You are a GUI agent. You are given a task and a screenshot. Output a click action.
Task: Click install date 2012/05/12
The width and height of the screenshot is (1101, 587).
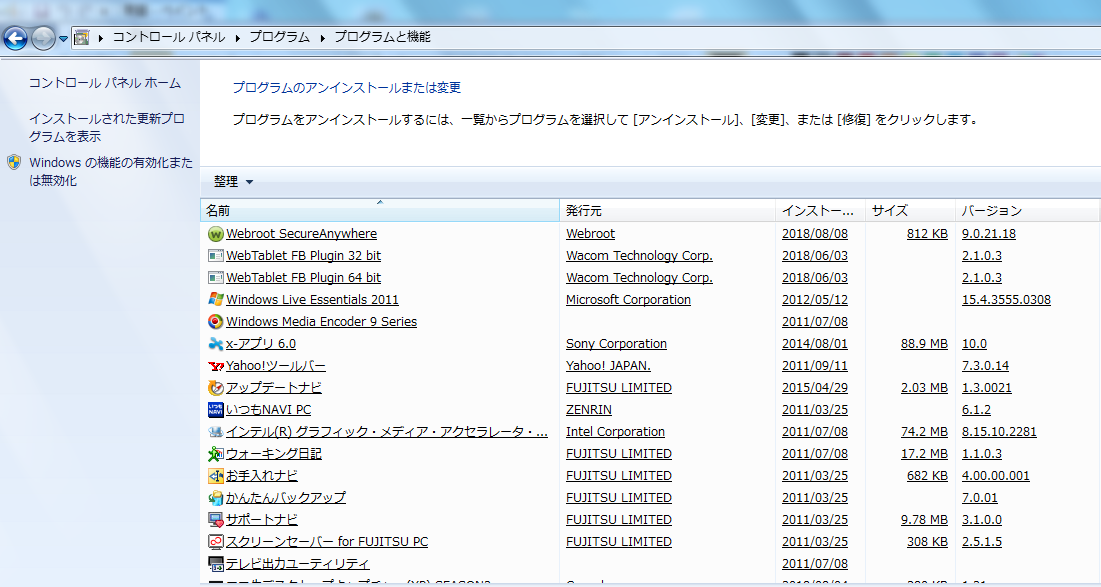click(815, 300)
